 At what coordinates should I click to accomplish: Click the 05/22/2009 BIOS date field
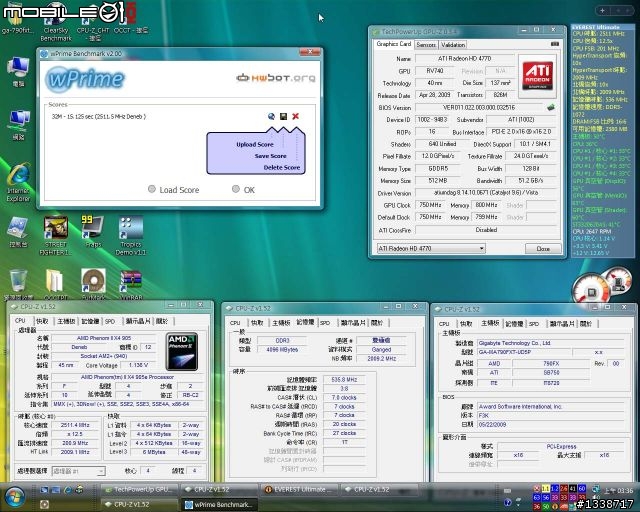click(551, 424)
